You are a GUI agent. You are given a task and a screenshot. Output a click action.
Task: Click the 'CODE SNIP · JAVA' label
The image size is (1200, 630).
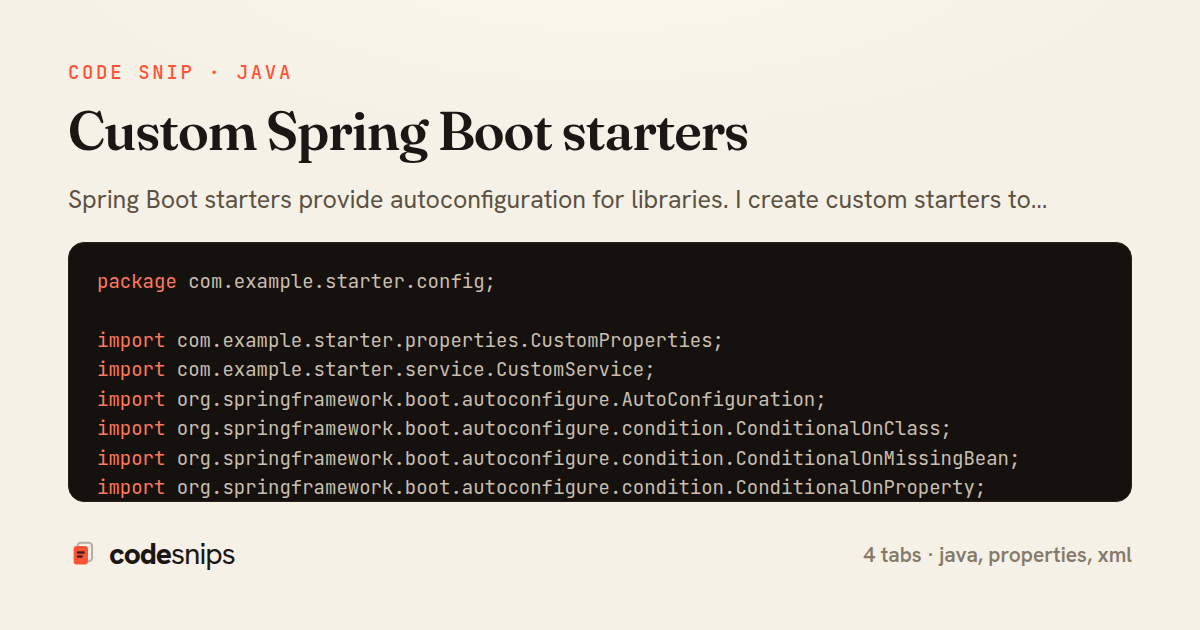tap(180, 73)
